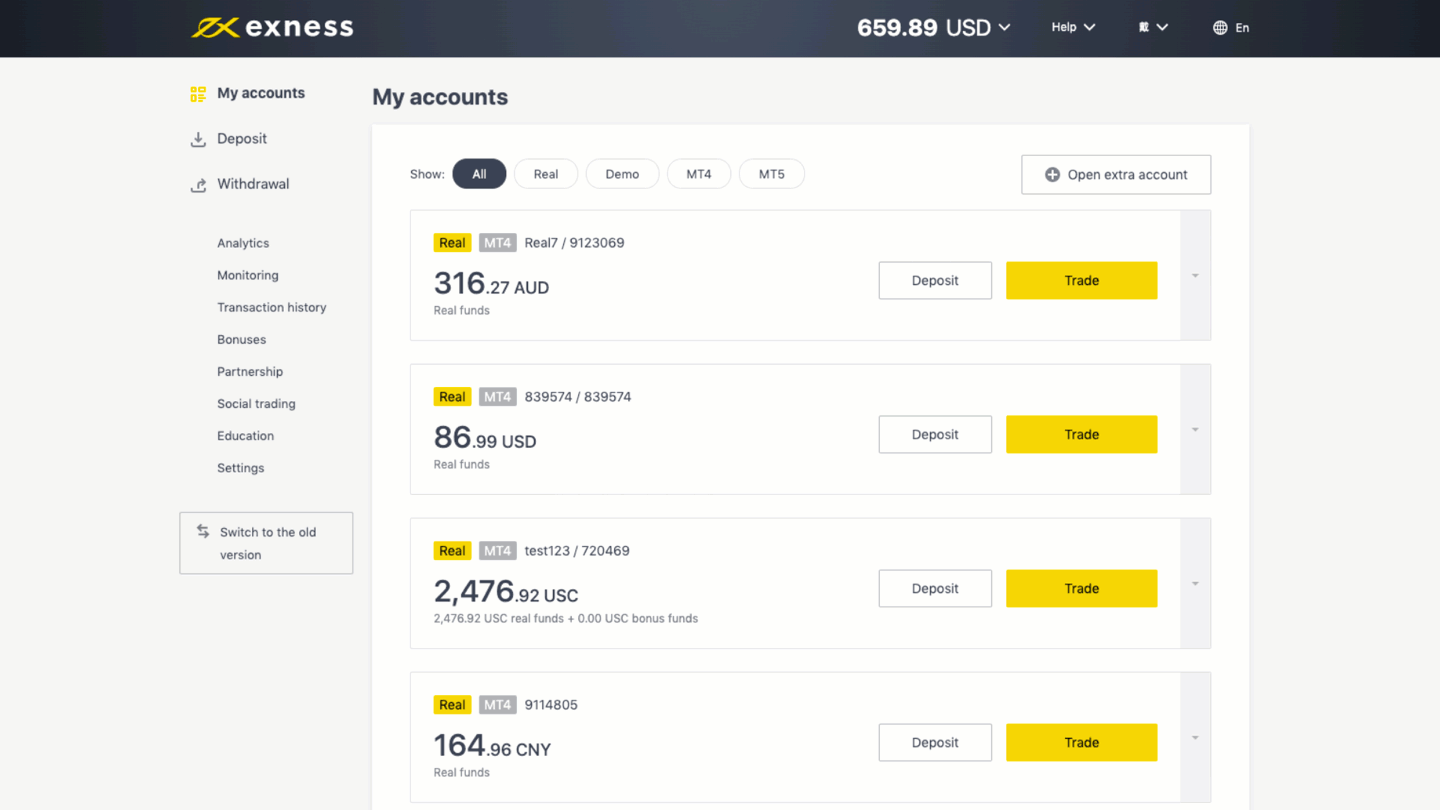View Transaction history
Screen dimensions: 1440x810
click(x=272, y=307)
